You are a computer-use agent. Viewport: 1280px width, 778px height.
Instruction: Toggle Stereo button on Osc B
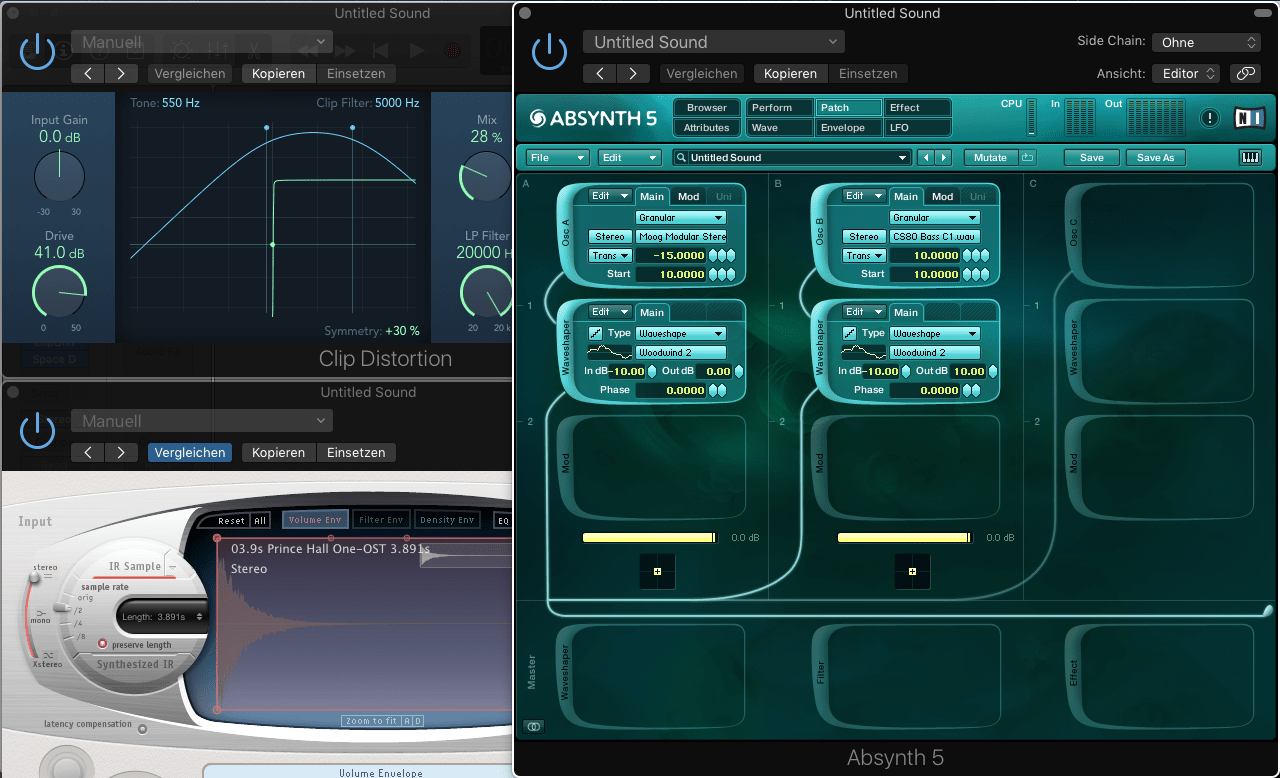(863, 237)
